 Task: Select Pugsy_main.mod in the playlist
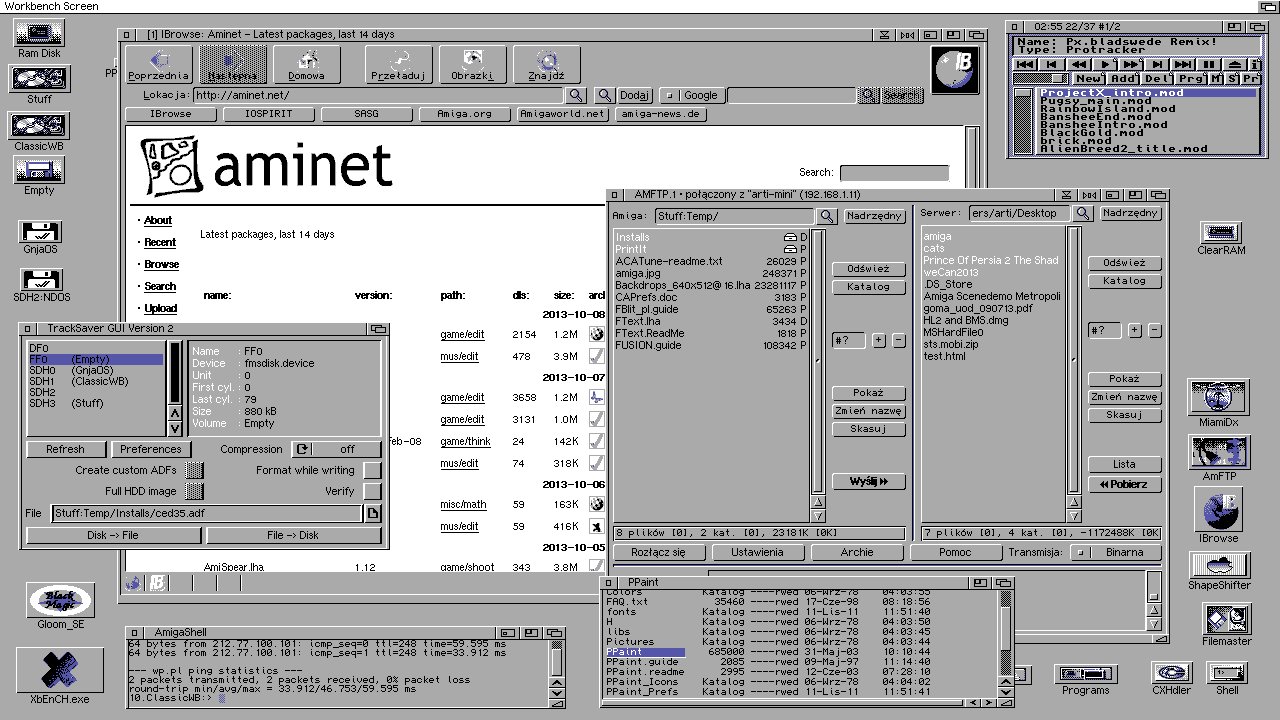pyautogui.click(x=1095, y=101)
